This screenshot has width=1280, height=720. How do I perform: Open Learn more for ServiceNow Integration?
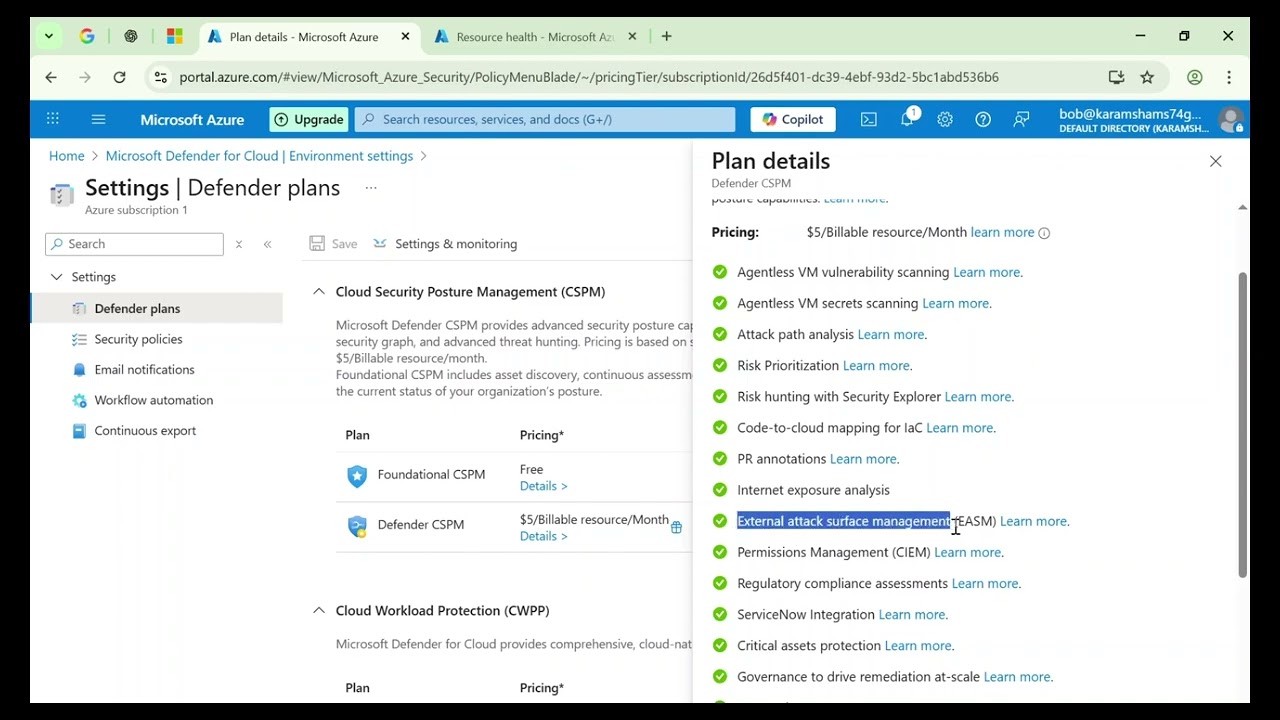[911, 614]
